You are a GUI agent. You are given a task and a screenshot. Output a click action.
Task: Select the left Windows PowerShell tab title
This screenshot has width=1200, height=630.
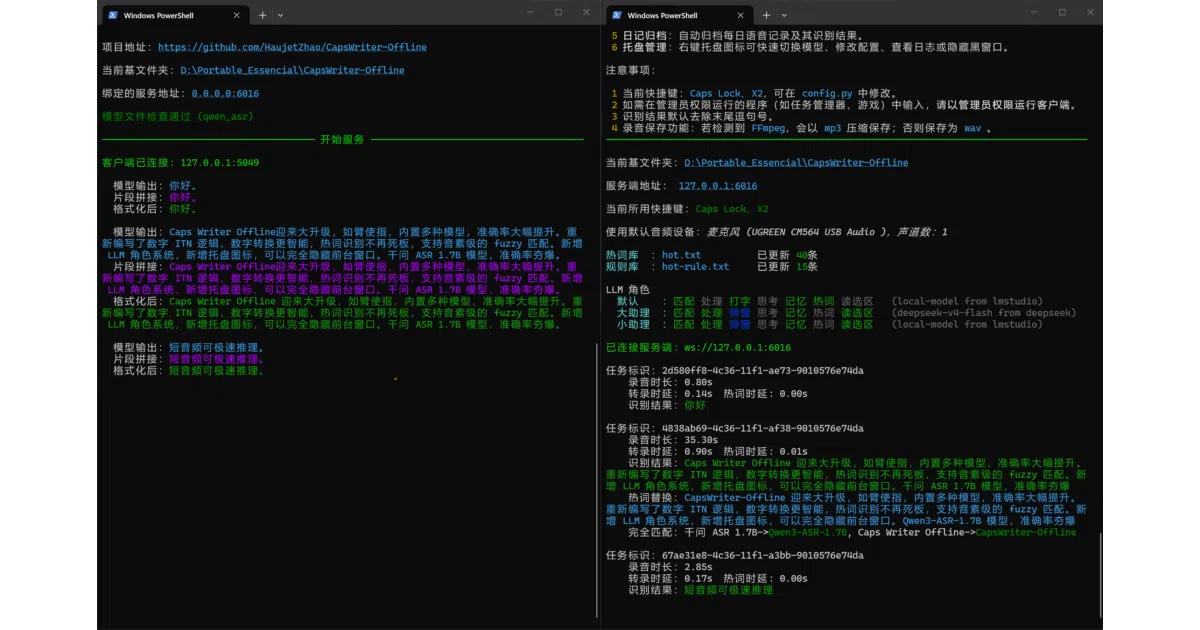click(x=158, y=15)
